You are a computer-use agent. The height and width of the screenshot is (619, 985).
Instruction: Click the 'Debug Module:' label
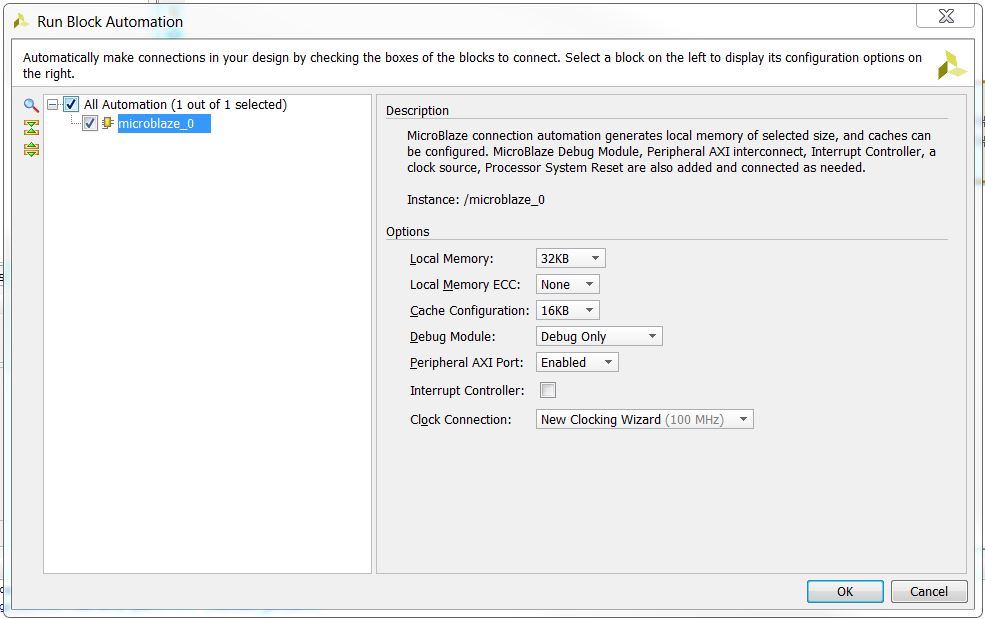(452, 336)
